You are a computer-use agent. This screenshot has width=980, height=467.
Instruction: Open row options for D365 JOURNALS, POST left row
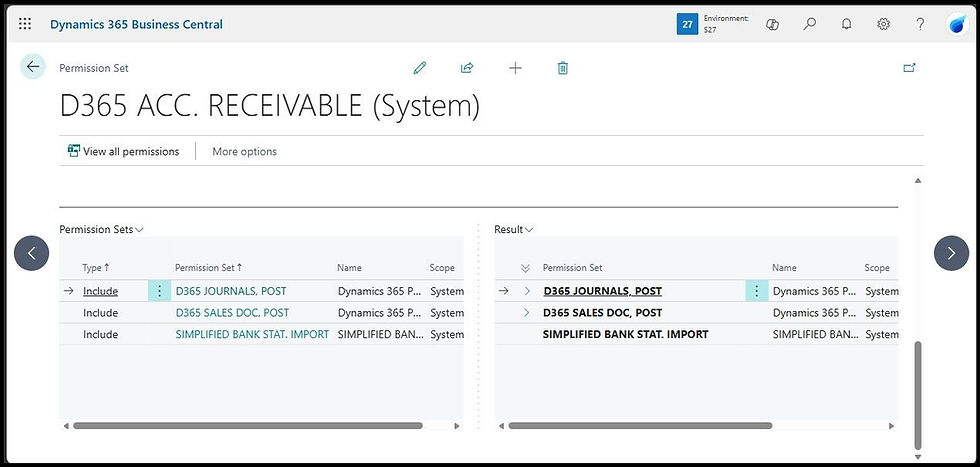pos(159,291)
